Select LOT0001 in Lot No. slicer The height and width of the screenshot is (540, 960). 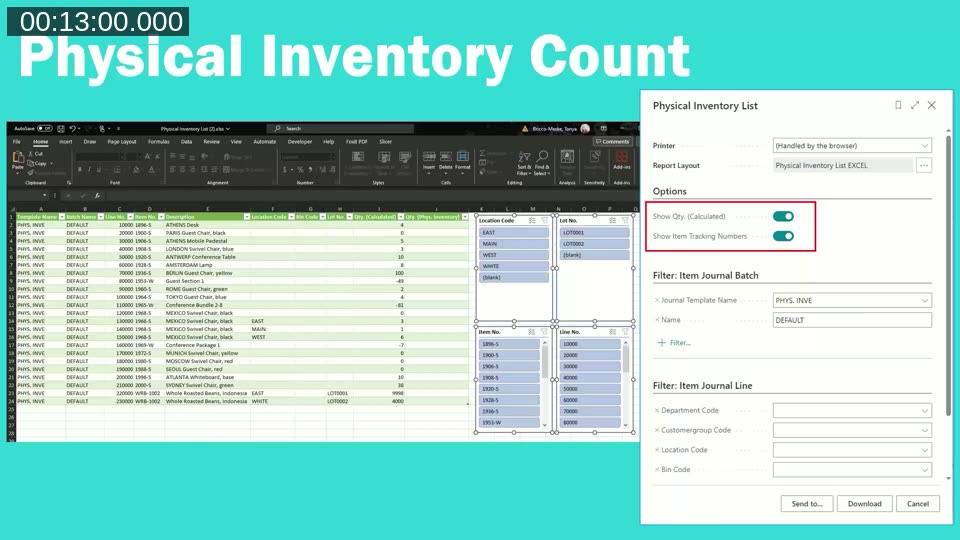coord(594,233)
